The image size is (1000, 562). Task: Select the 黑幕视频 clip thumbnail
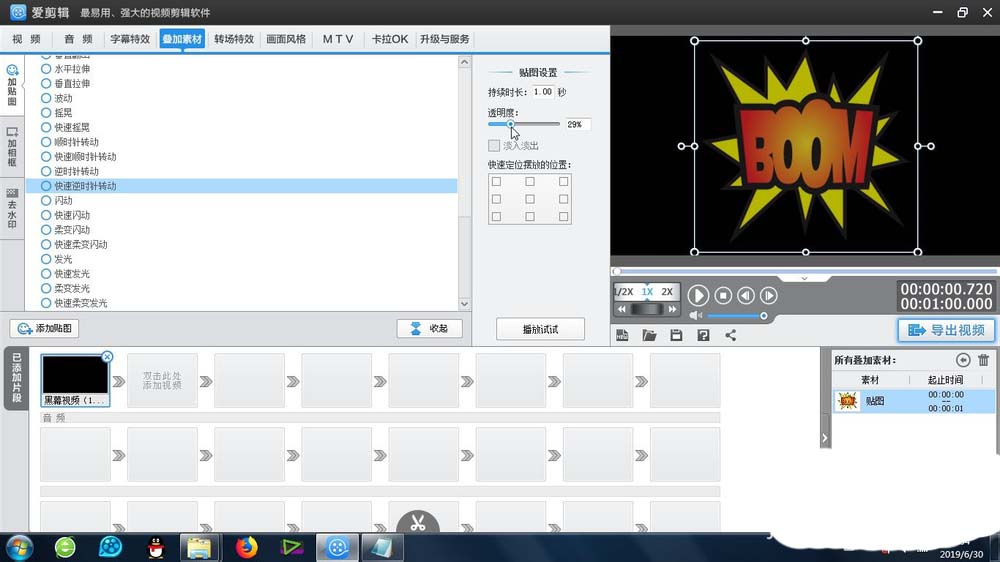pos(75,380)
